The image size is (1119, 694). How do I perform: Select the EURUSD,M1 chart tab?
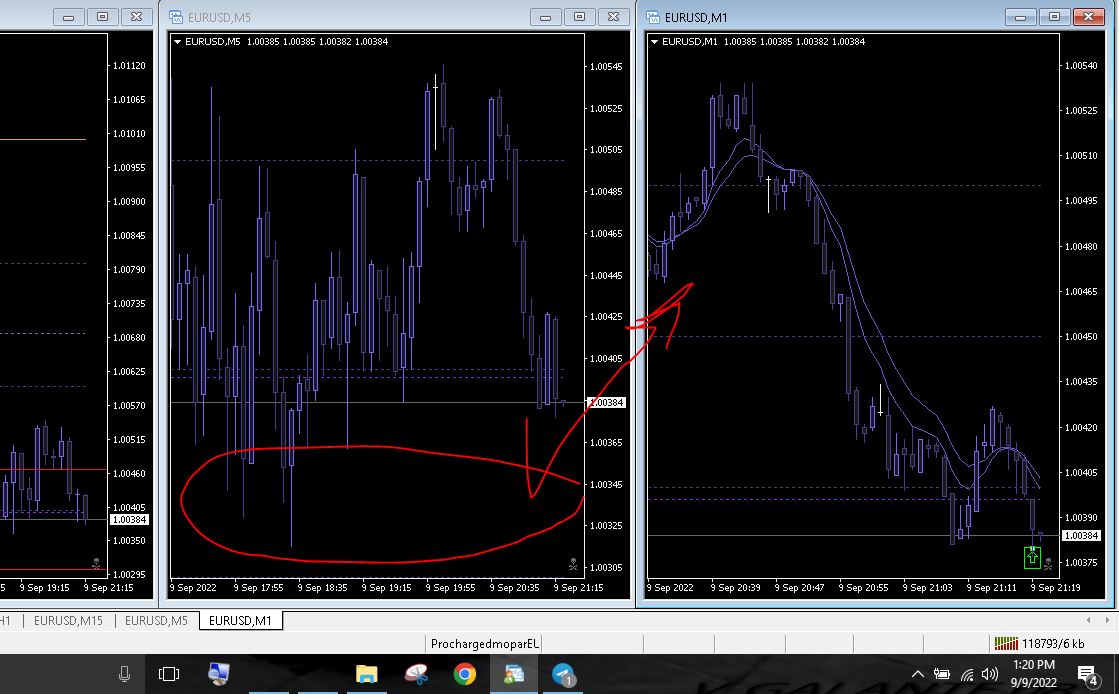[x=240, y=620]
